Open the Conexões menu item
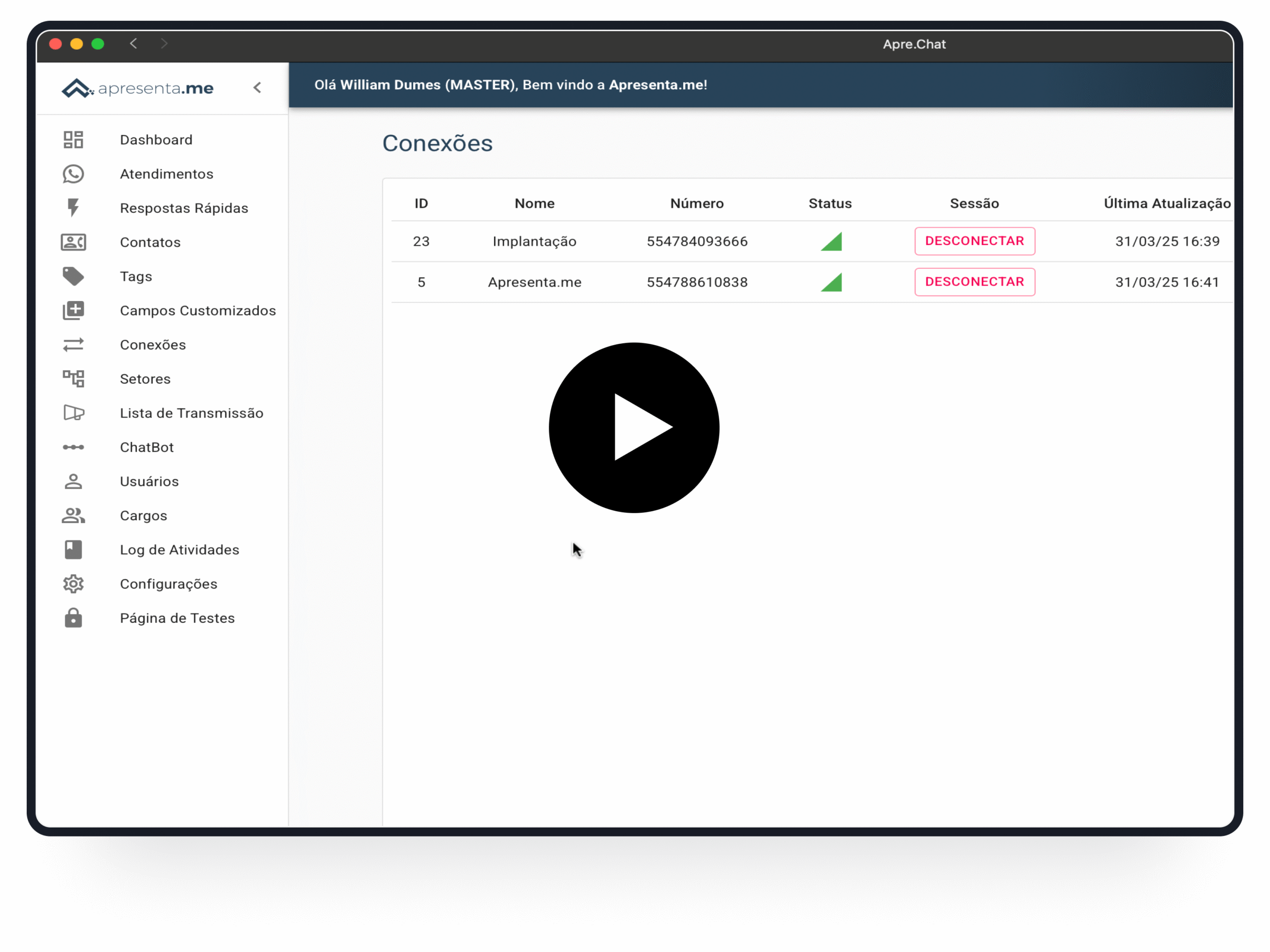 pos(153,345)
